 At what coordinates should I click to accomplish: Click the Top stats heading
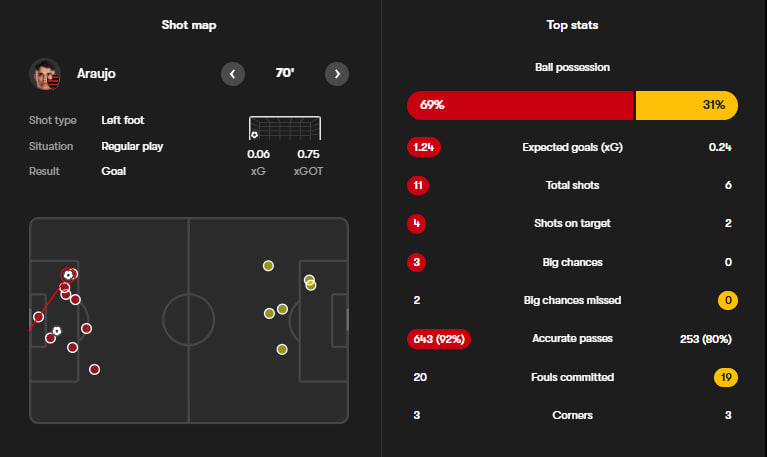tap(573, 25)
